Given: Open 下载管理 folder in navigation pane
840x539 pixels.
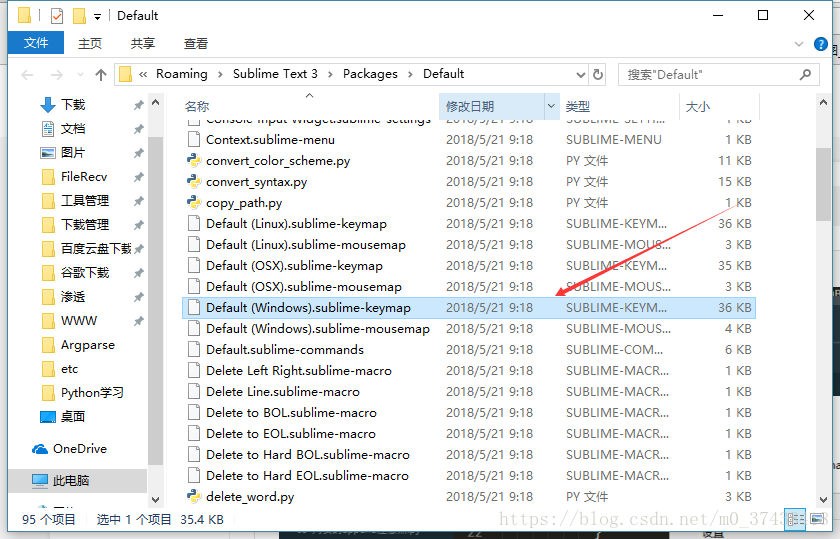Looking at the screenshot, I should (x=85, y=224).
